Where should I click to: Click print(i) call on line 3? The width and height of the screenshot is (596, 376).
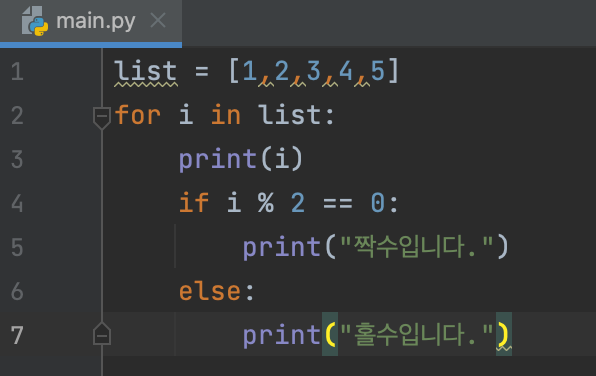pos(241,159)
